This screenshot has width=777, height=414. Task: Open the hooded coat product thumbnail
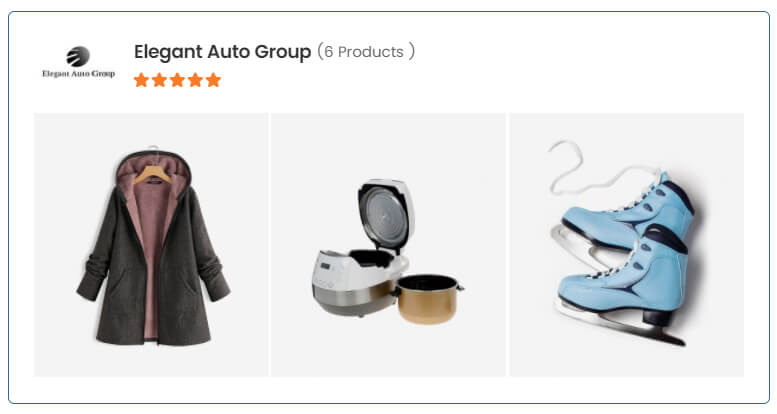(151, 244)
